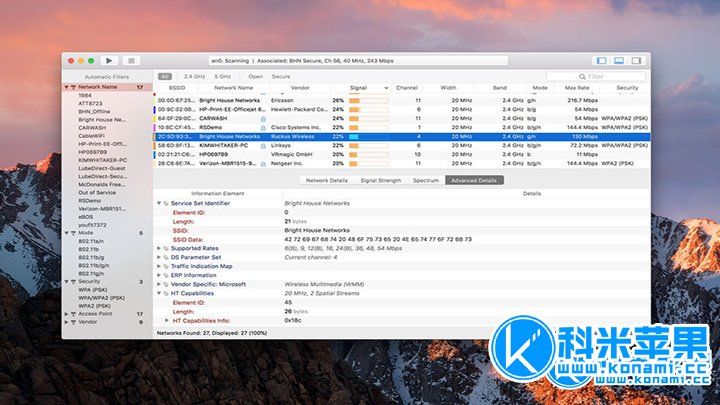Click the lock icon on KIMWHITAKER-PC row

click(x=263, y=146)
